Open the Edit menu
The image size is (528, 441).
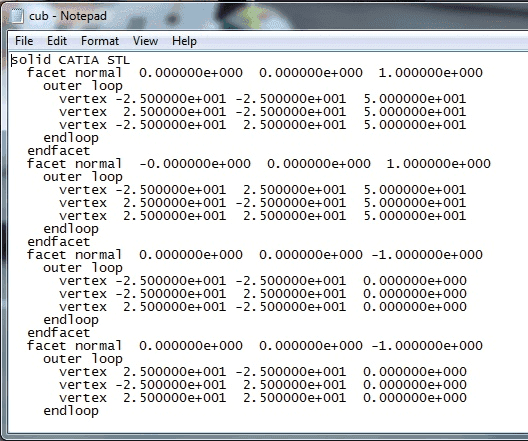tap(57, 41)
